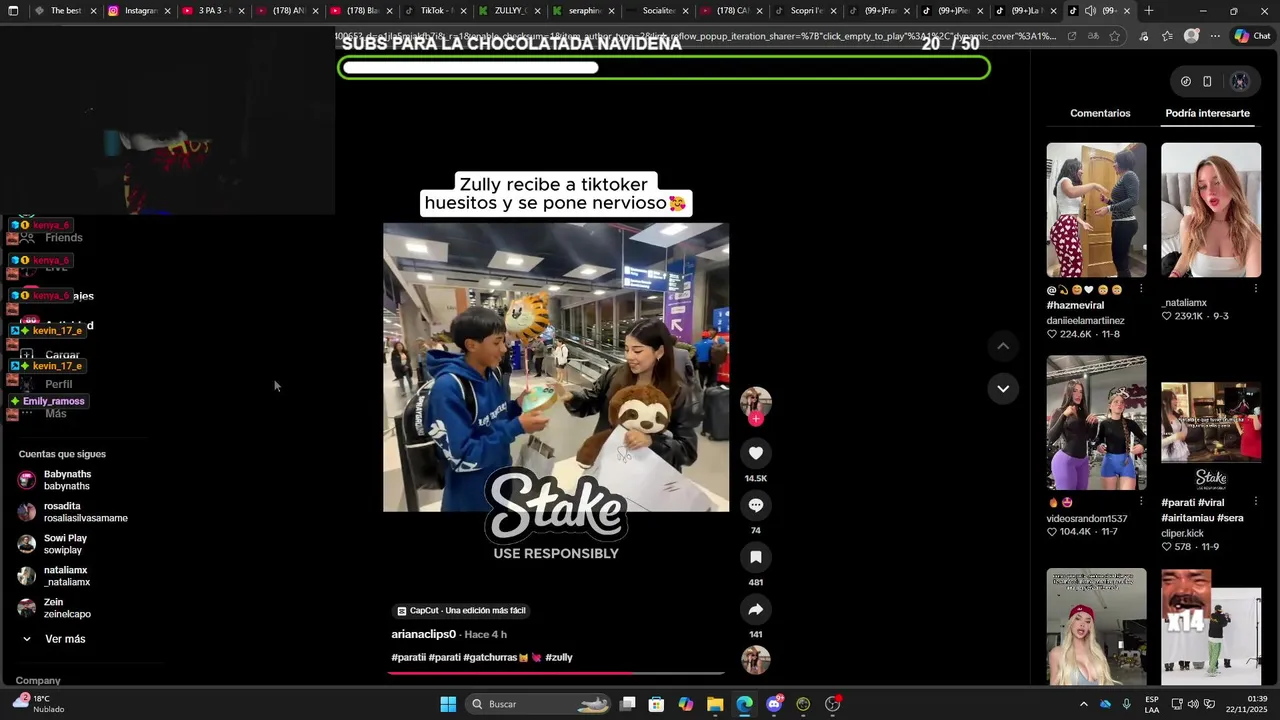Open ESP LAA language input indicator

tap(1152, 704)
